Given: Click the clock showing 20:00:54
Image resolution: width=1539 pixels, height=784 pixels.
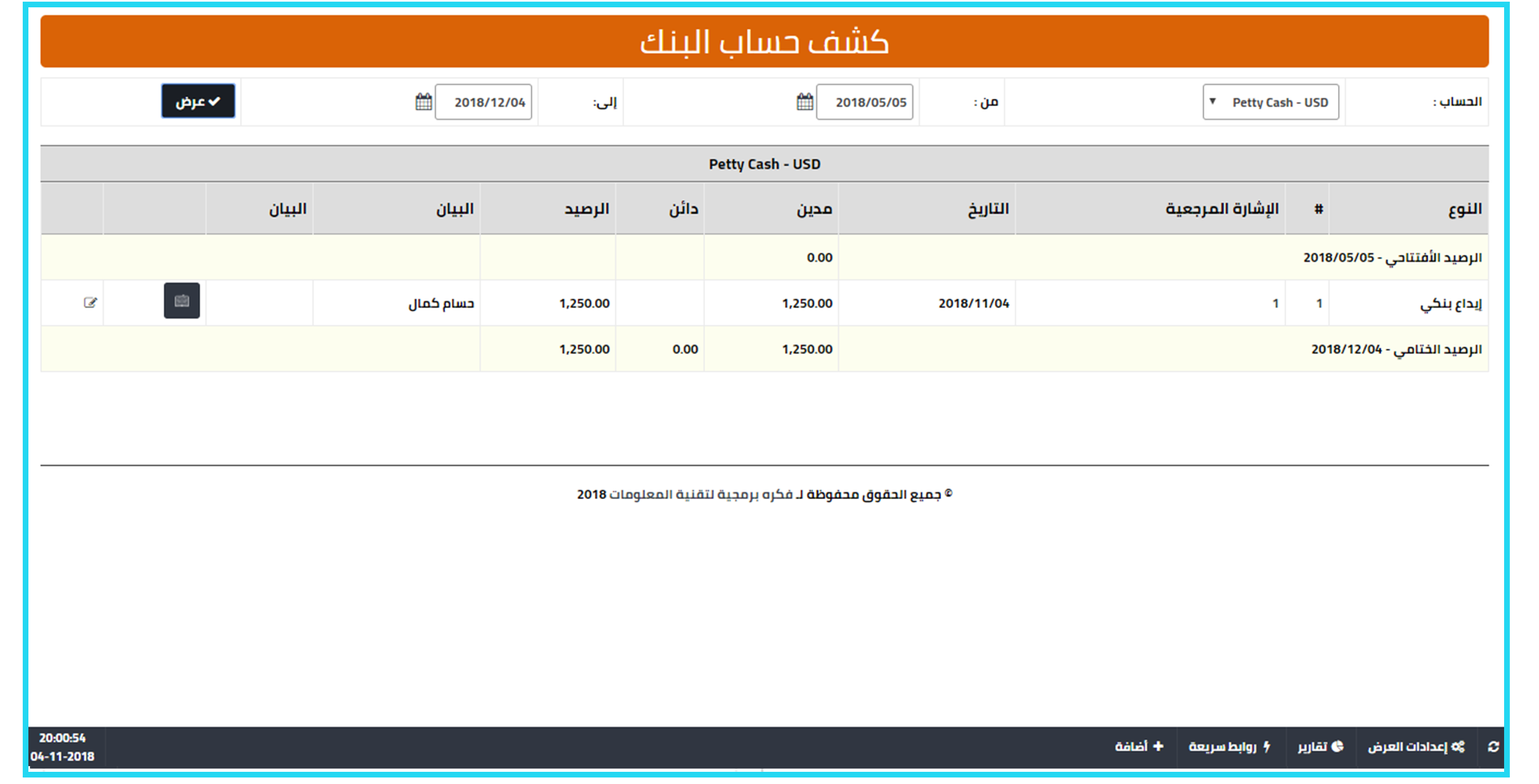Looking at the screenshot, I should point(62,738).
